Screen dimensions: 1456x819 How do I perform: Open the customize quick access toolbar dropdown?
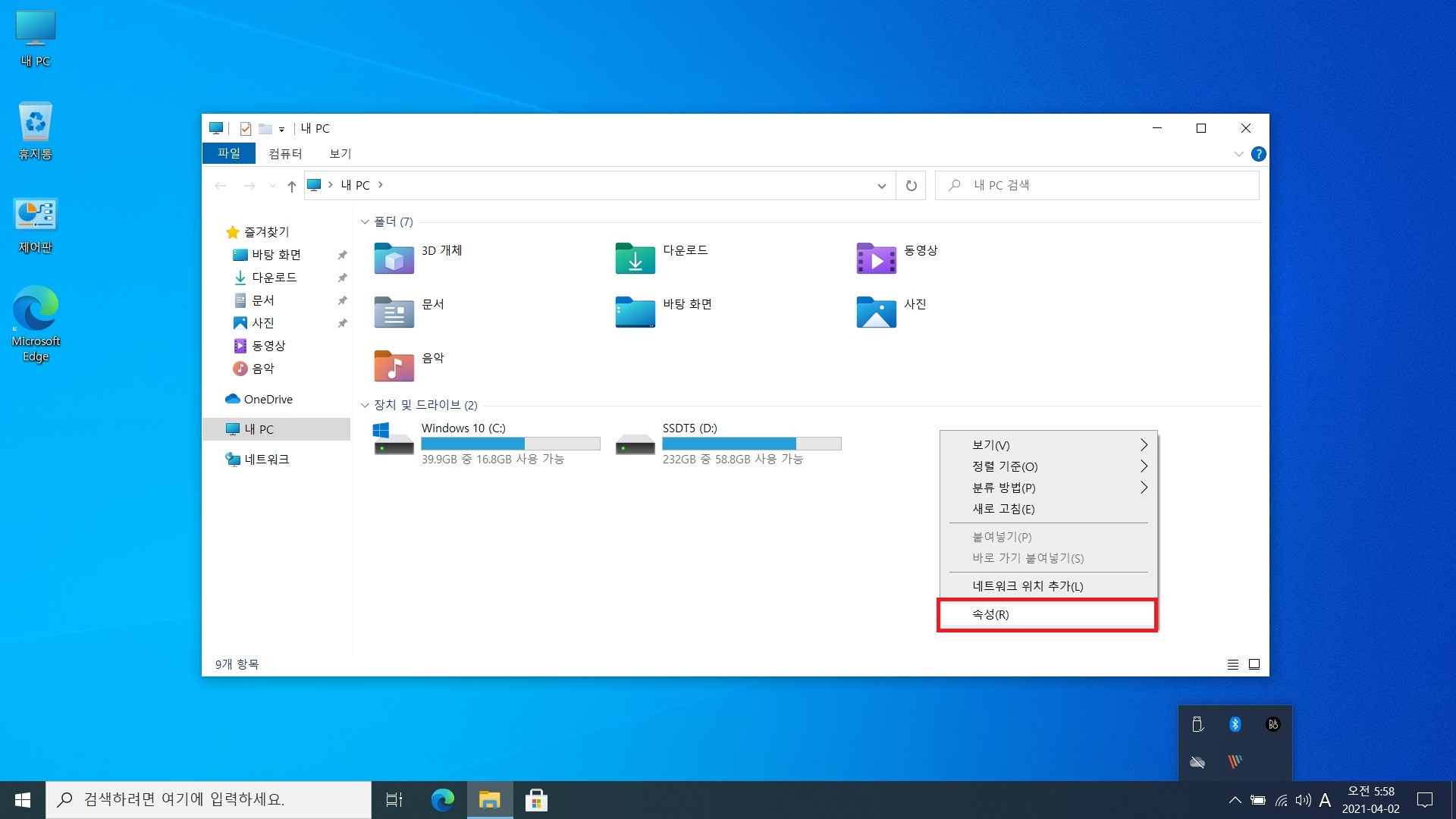pyautogui.click(x=281, y=129)
